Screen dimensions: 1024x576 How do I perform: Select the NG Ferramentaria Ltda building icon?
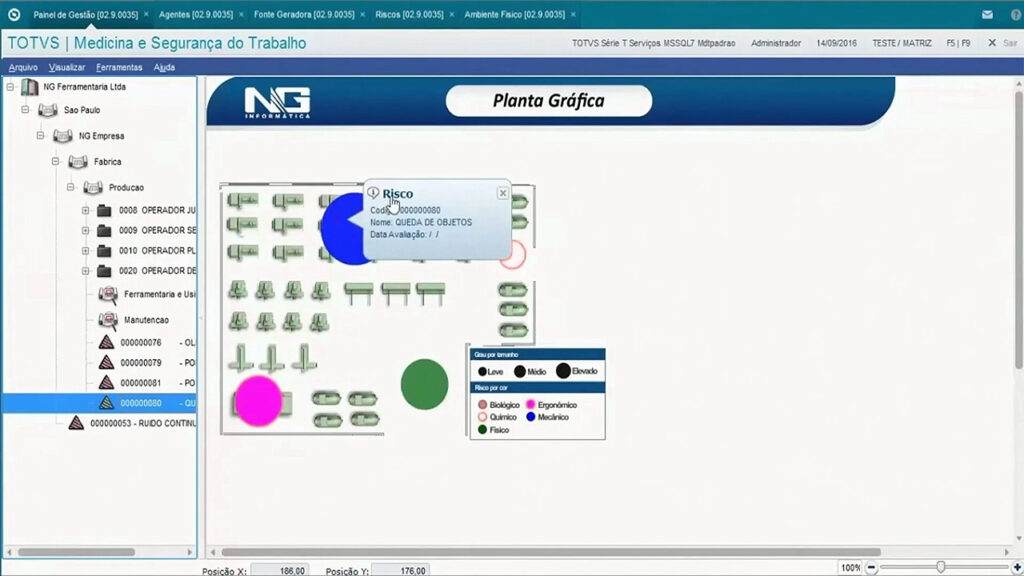click(x=29, y=87)
